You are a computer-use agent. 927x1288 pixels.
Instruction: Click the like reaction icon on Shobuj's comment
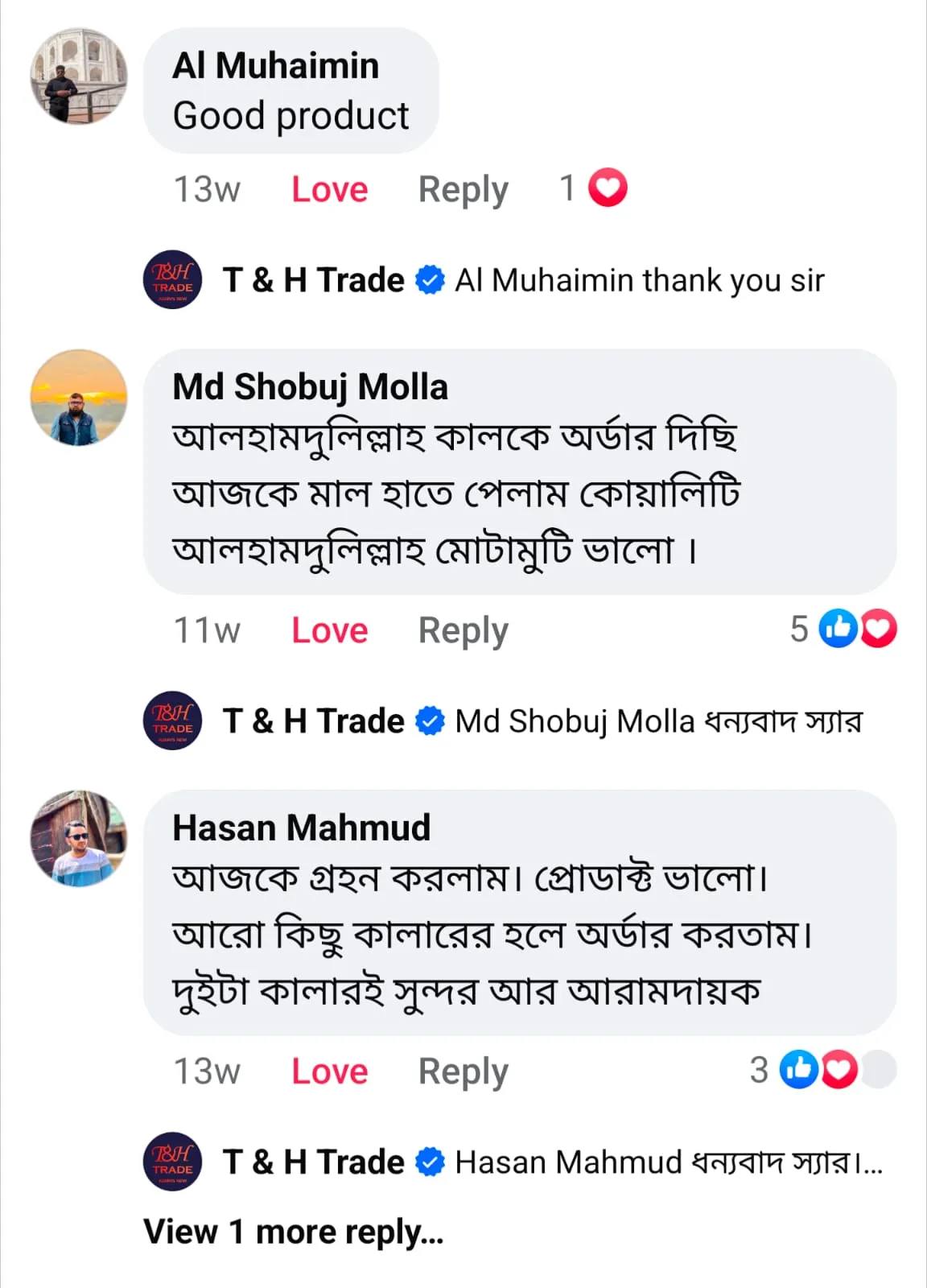838,629
